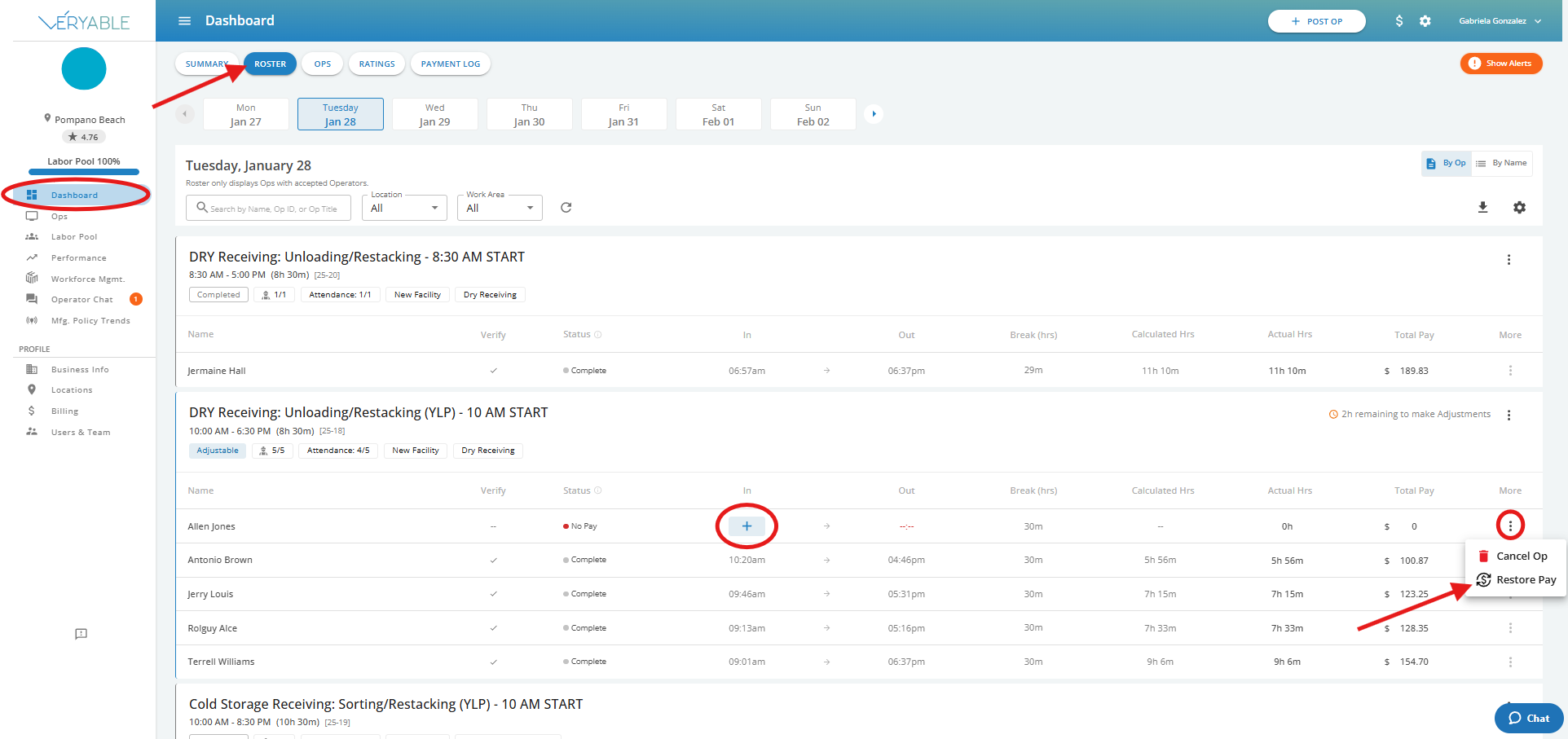The height and width of the screenshot is (739, 1568).
Task: Add clock-in time for Allen Jones
Action: (x=747, y=526)
